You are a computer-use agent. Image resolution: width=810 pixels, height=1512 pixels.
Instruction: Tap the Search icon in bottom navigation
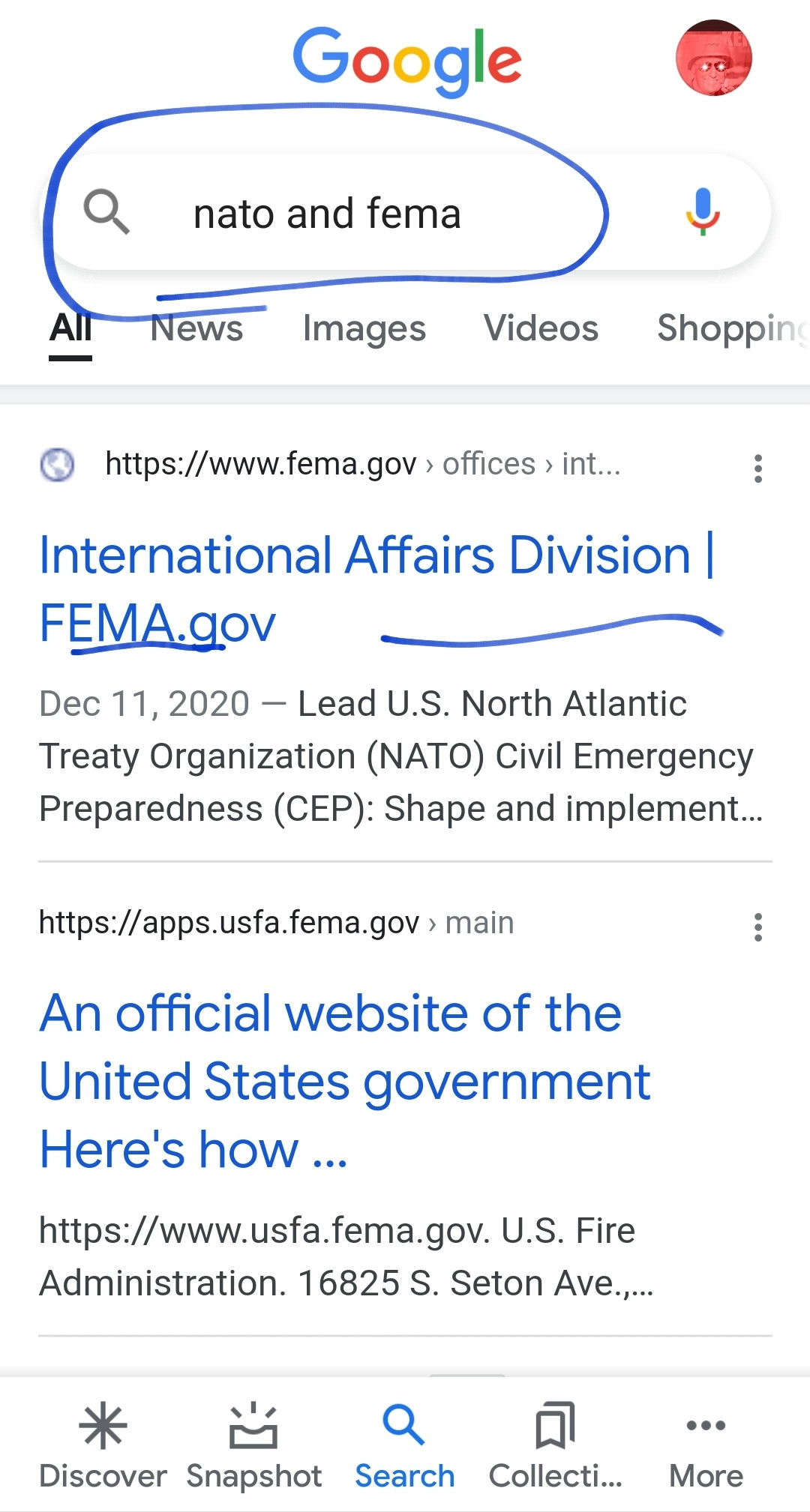pos(404,1446)
